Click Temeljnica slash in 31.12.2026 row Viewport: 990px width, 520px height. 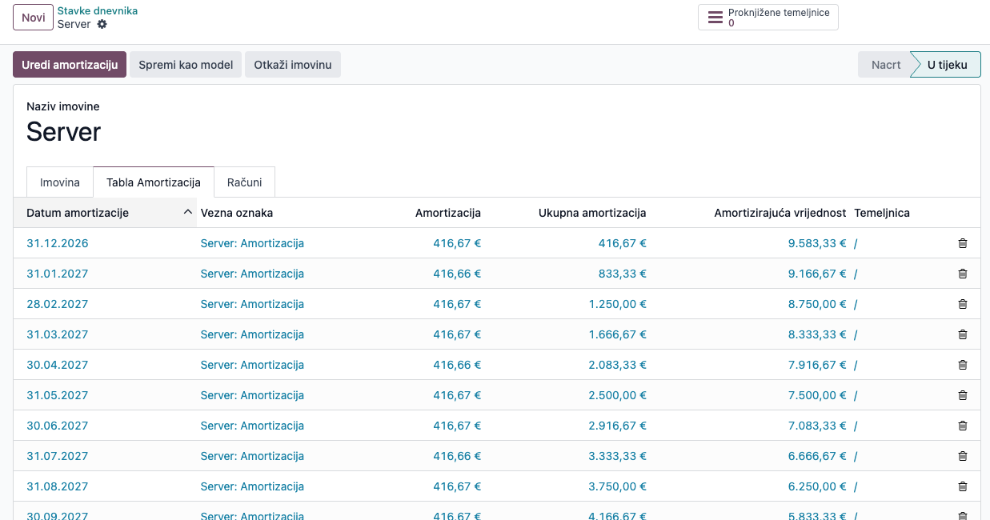click(856, 244)
